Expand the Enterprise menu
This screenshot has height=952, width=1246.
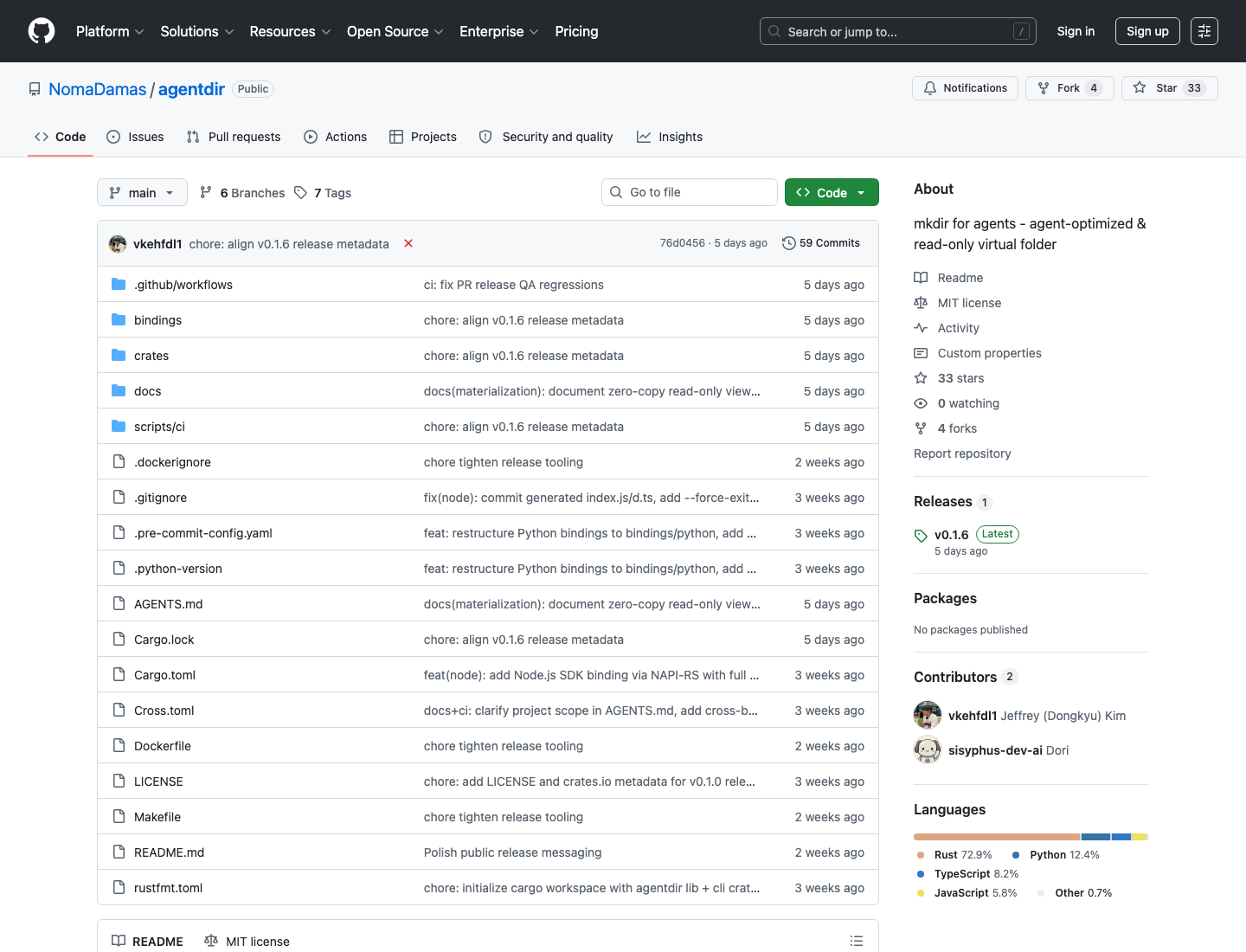(x=499, y=31)
